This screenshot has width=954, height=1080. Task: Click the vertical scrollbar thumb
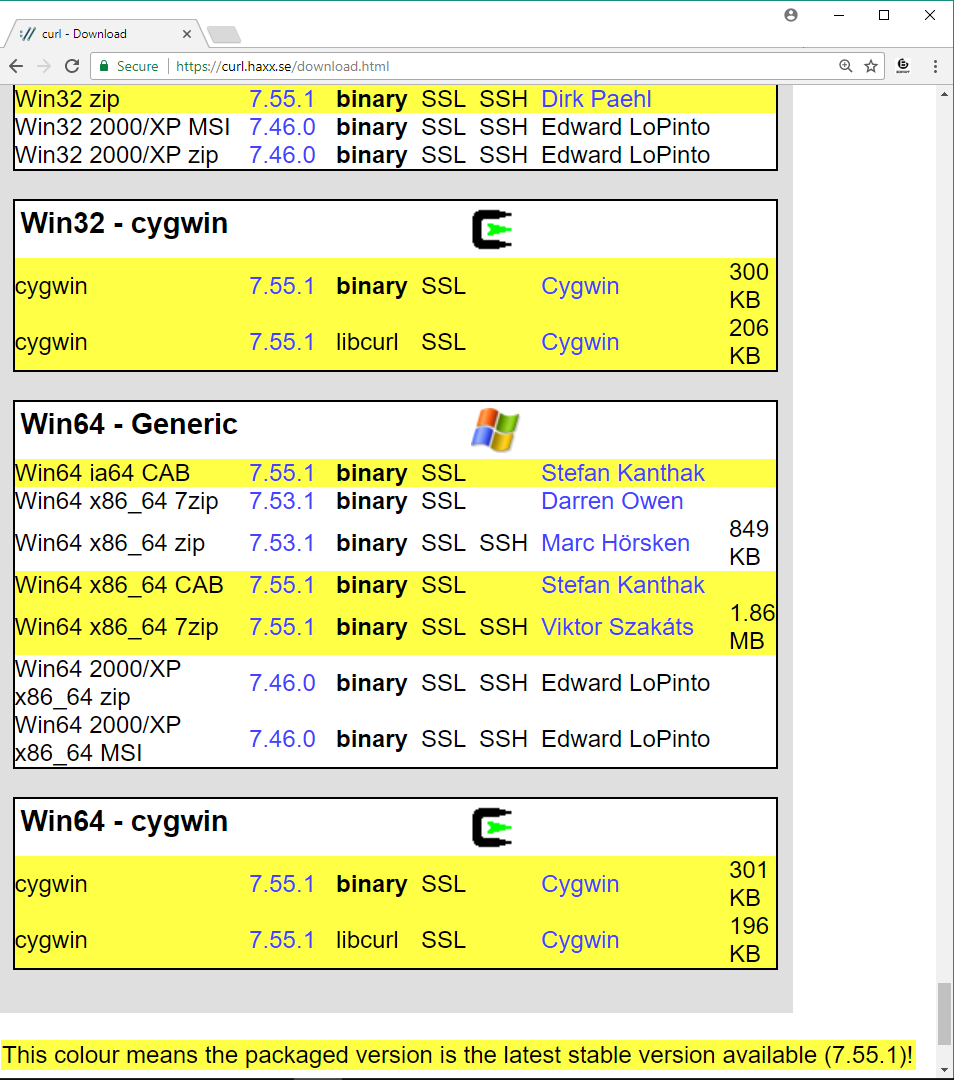(944, 1014)
